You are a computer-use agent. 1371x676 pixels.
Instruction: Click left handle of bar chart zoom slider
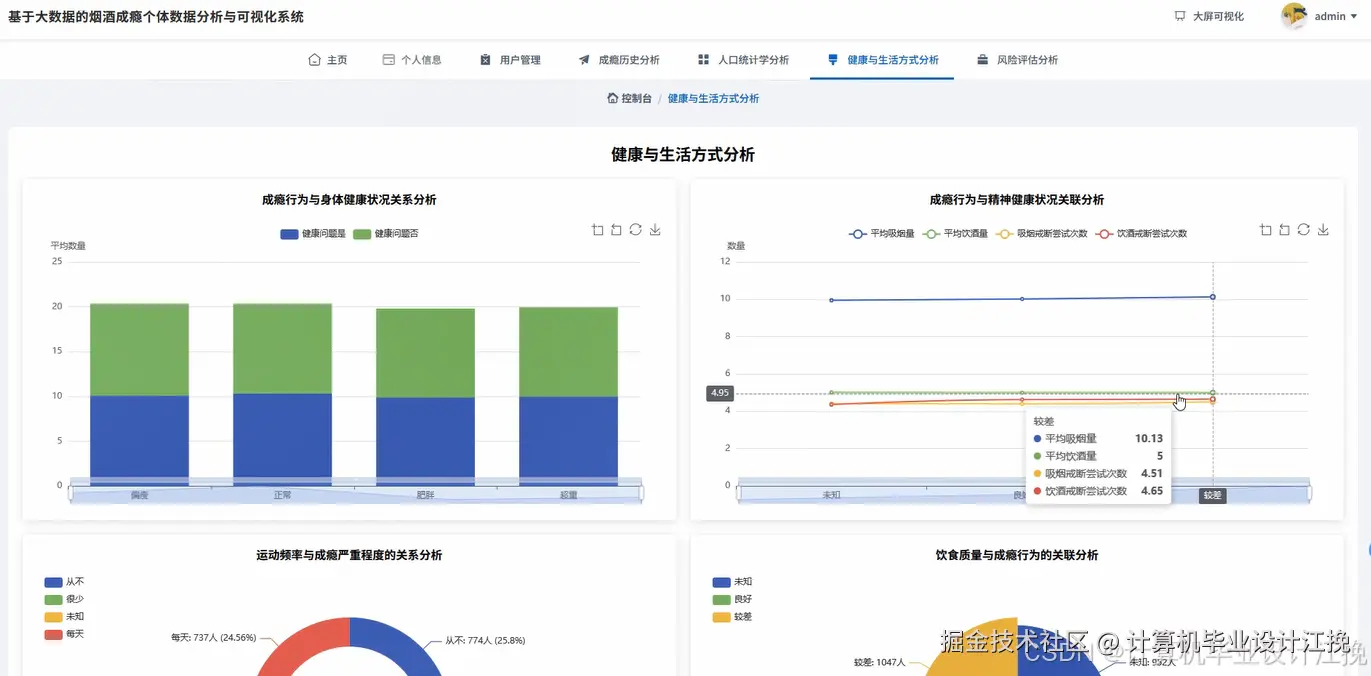click(x=71, y=493)
